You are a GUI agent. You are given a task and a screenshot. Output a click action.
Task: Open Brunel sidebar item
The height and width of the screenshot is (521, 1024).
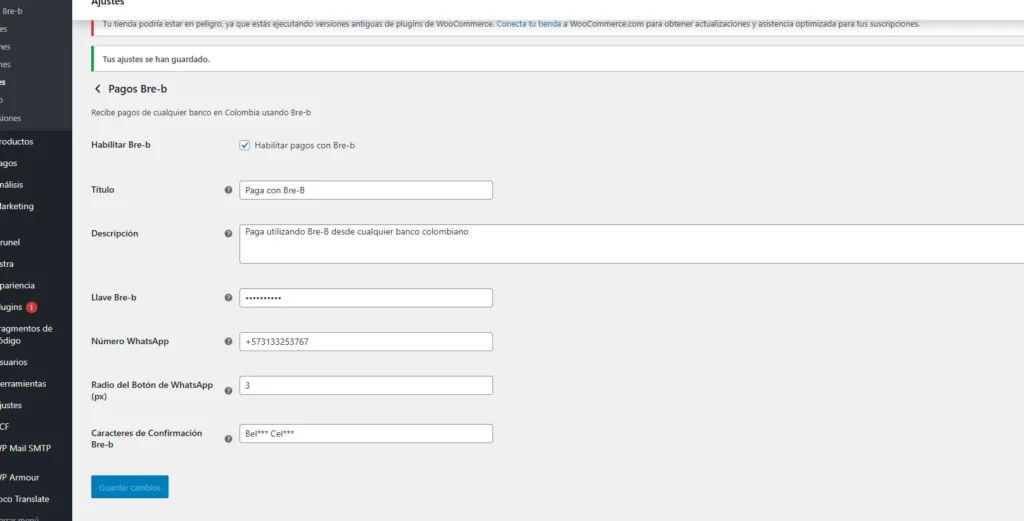click(10, 242)
